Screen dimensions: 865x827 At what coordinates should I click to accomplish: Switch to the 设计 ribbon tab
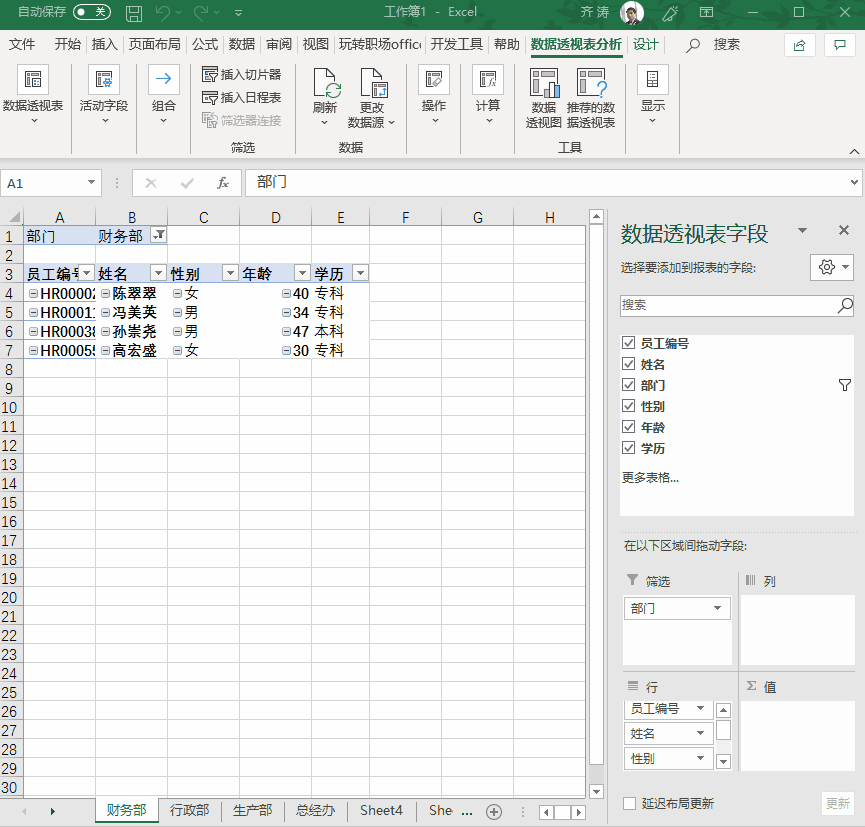coord(645,44)
